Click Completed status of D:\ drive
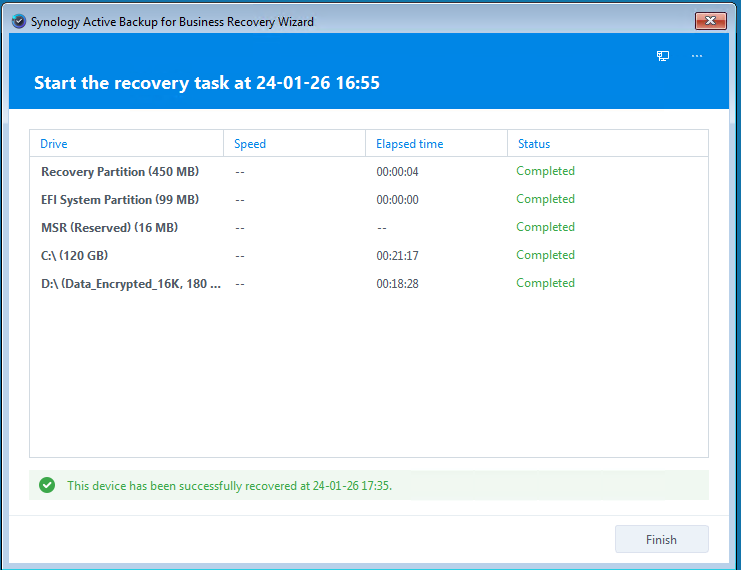 [545, 283]
